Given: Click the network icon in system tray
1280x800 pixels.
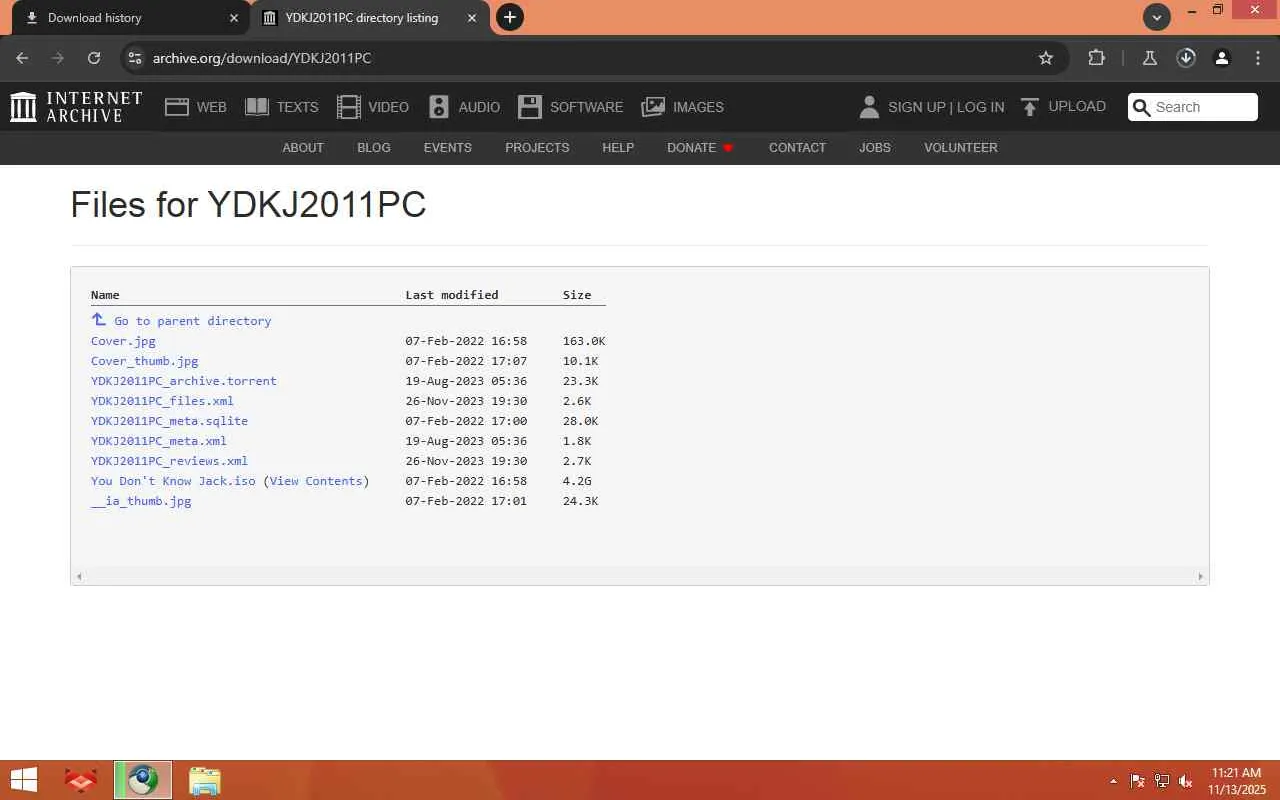Looking at the screenshot, I should coord(1162,781).
